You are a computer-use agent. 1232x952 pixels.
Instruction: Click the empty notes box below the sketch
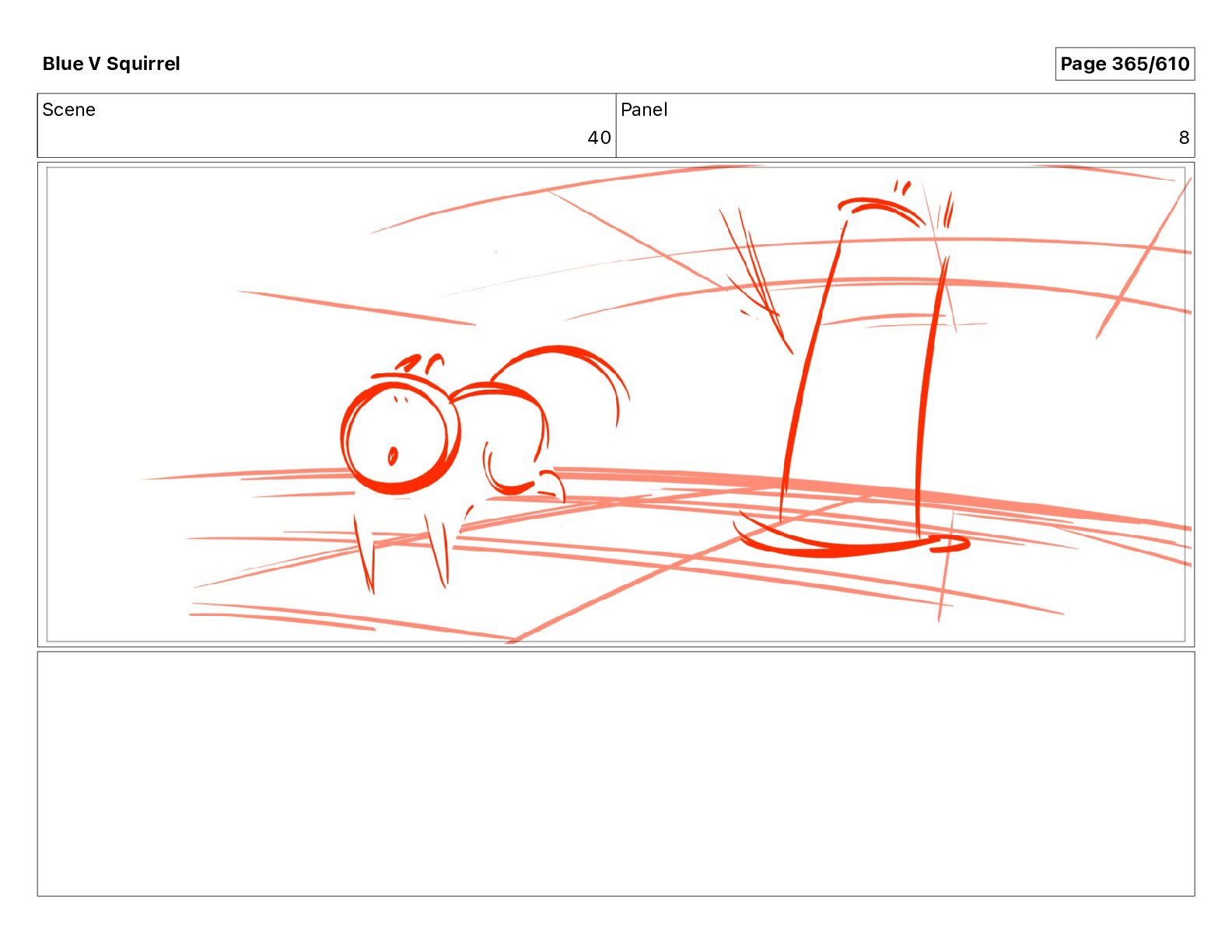[x=616, y=774]
